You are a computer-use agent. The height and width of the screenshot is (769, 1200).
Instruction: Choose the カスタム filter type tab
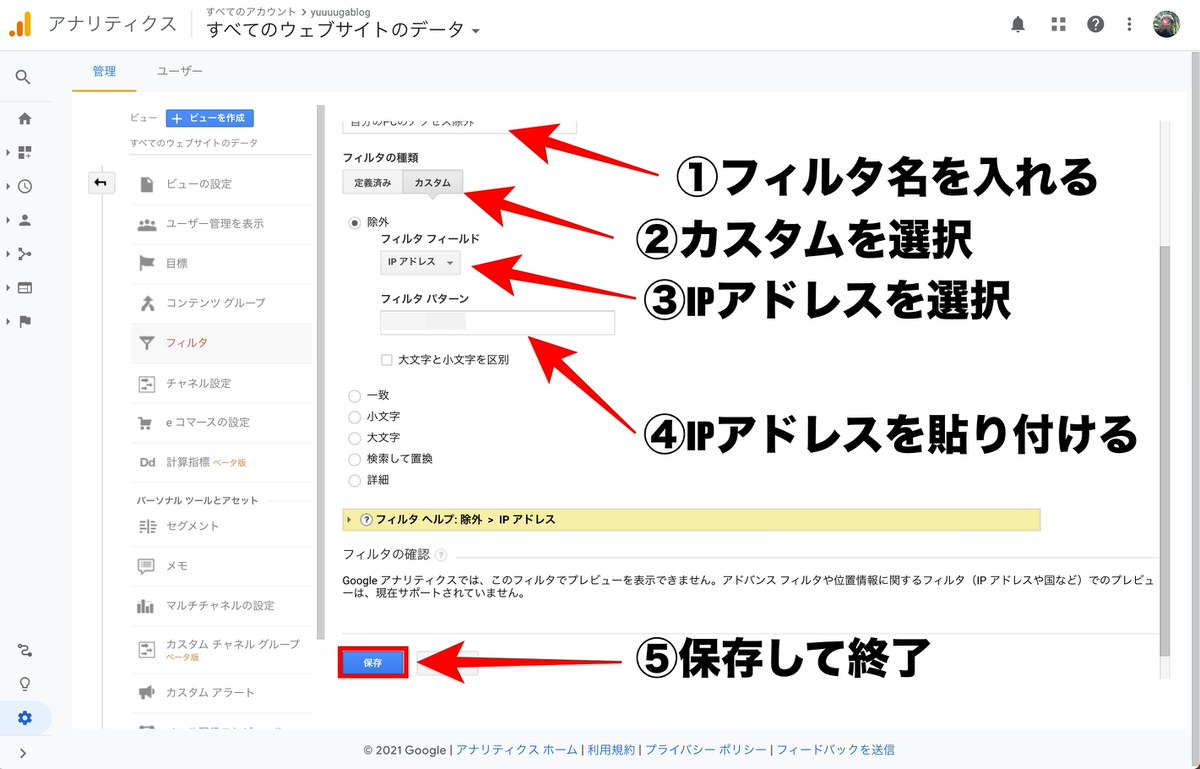432,182
